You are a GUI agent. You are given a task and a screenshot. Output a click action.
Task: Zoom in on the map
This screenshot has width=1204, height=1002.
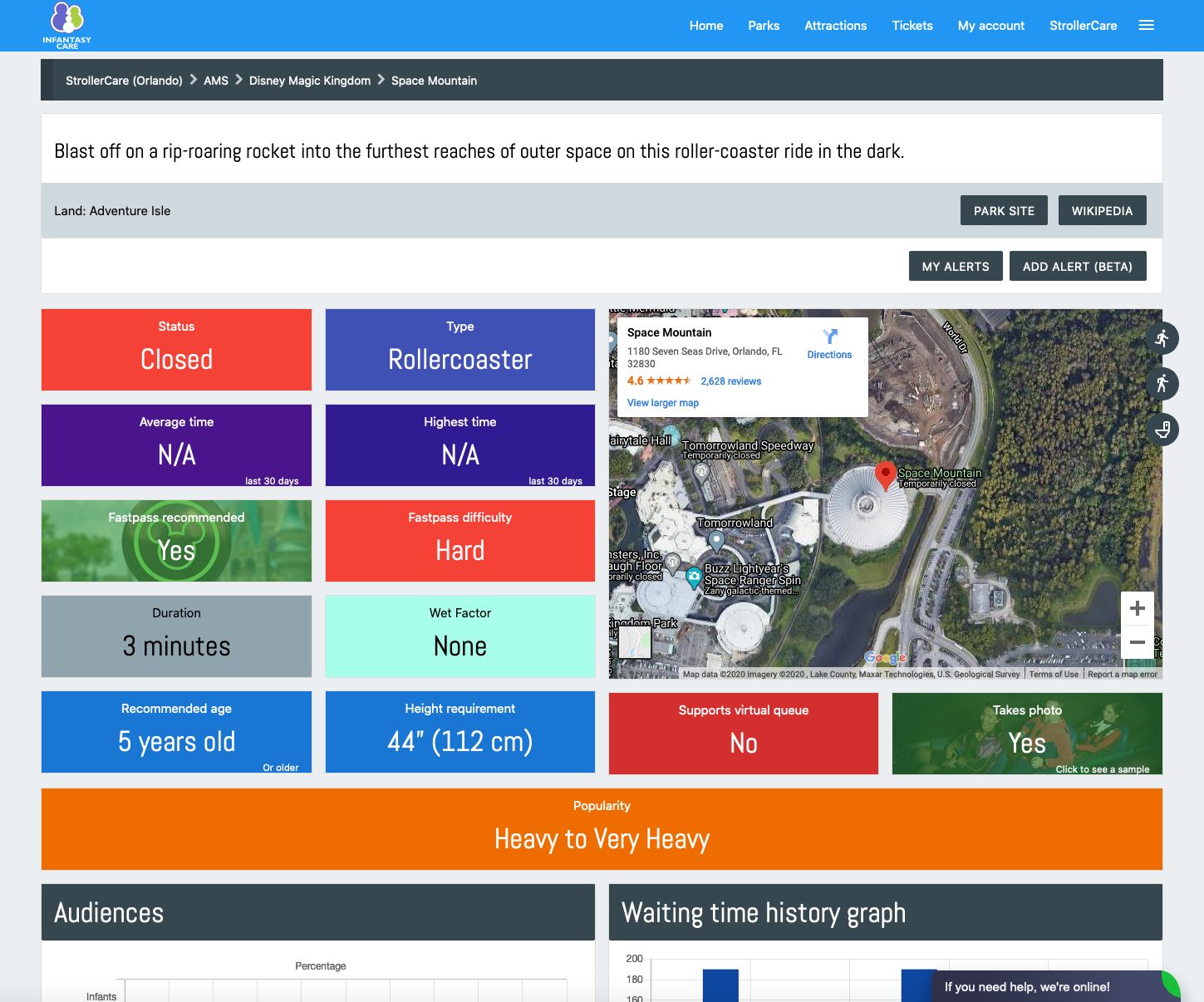[x=1137, y=608]
